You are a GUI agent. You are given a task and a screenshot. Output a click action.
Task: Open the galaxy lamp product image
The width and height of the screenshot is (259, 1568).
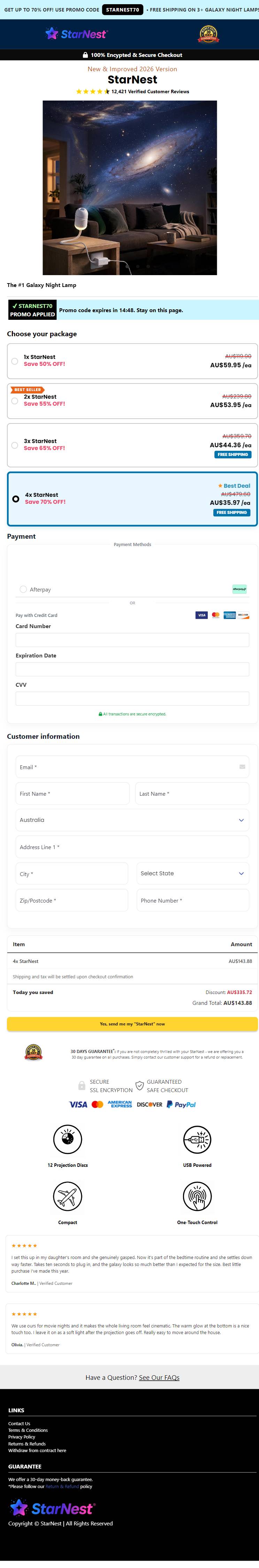(130, 187)
